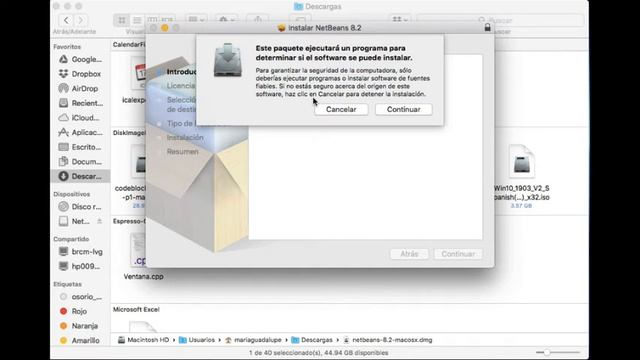
Task: Click Descargas in the path bar
Action: pyautogui.click(x=312, y=340)
